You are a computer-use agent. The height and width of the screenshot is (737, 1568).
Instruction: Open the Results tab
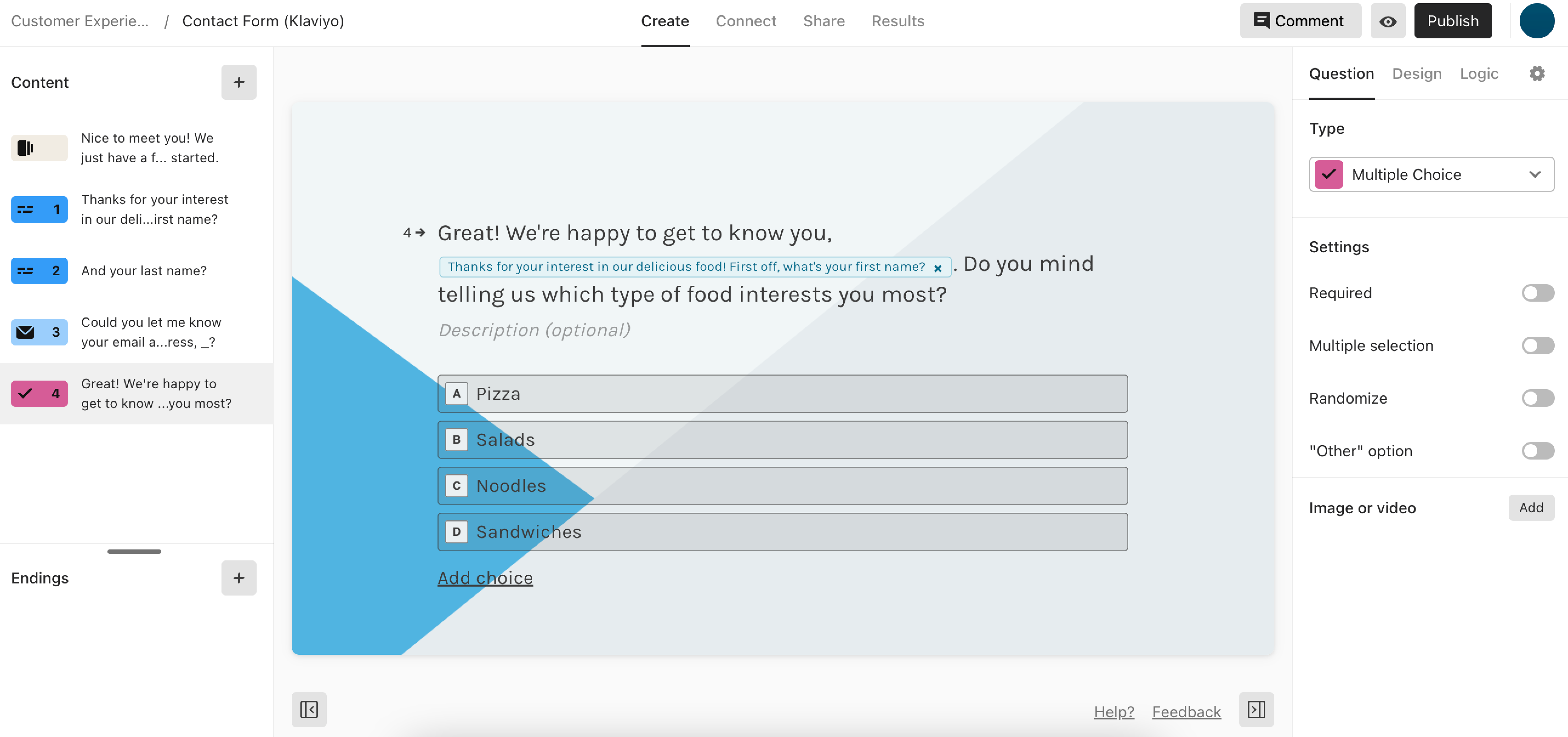click(x=898, y=21)
